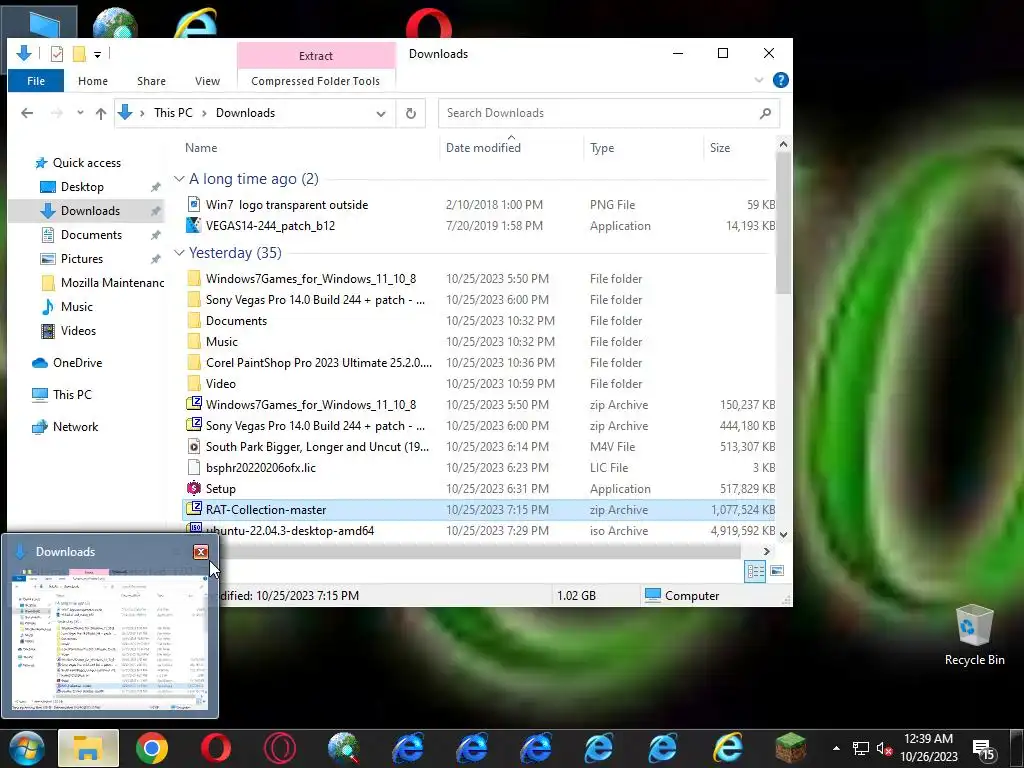Open the recent locations dropdown arrow

click(80, 112)
